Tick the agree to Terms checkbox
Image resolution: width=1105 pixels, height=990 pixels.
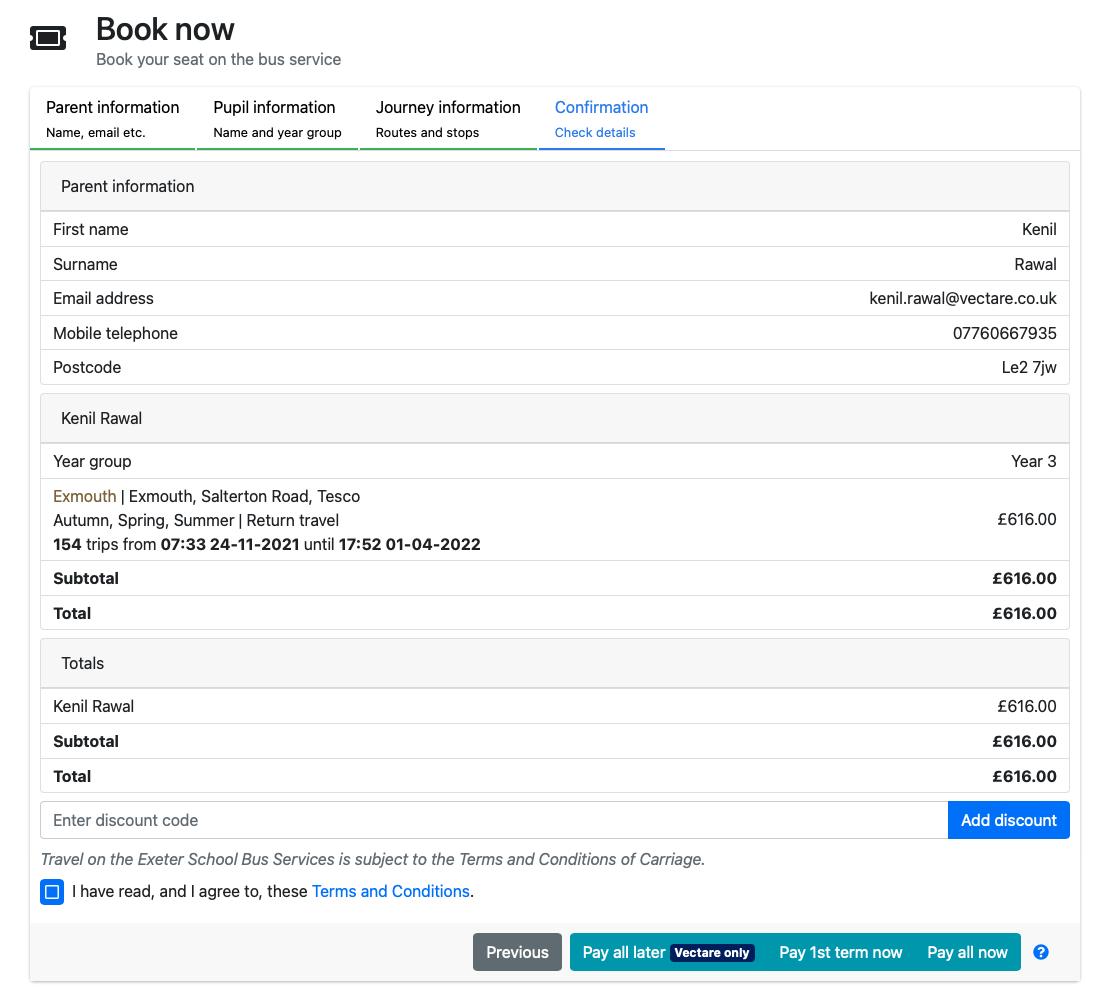[53, 891]
